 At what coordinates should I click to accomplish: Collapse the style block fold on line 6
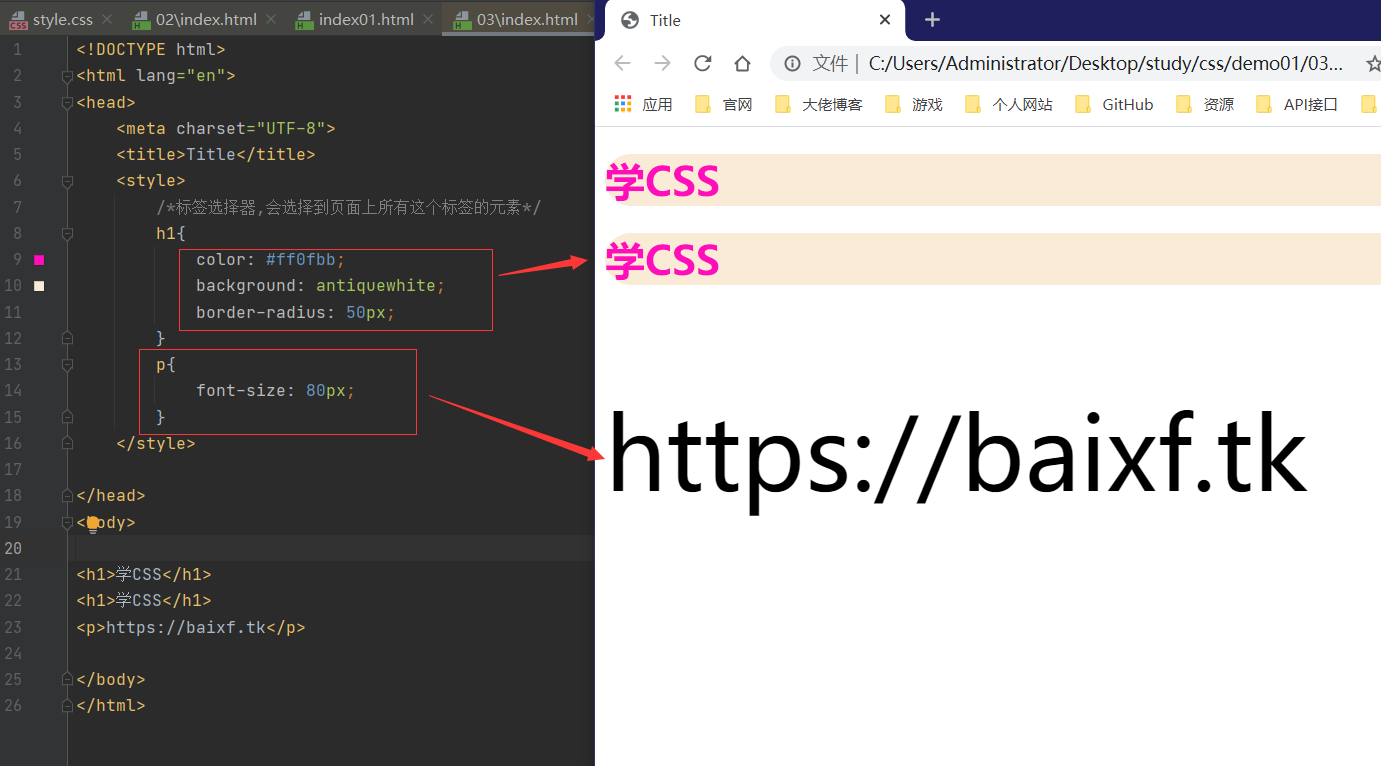67,181
